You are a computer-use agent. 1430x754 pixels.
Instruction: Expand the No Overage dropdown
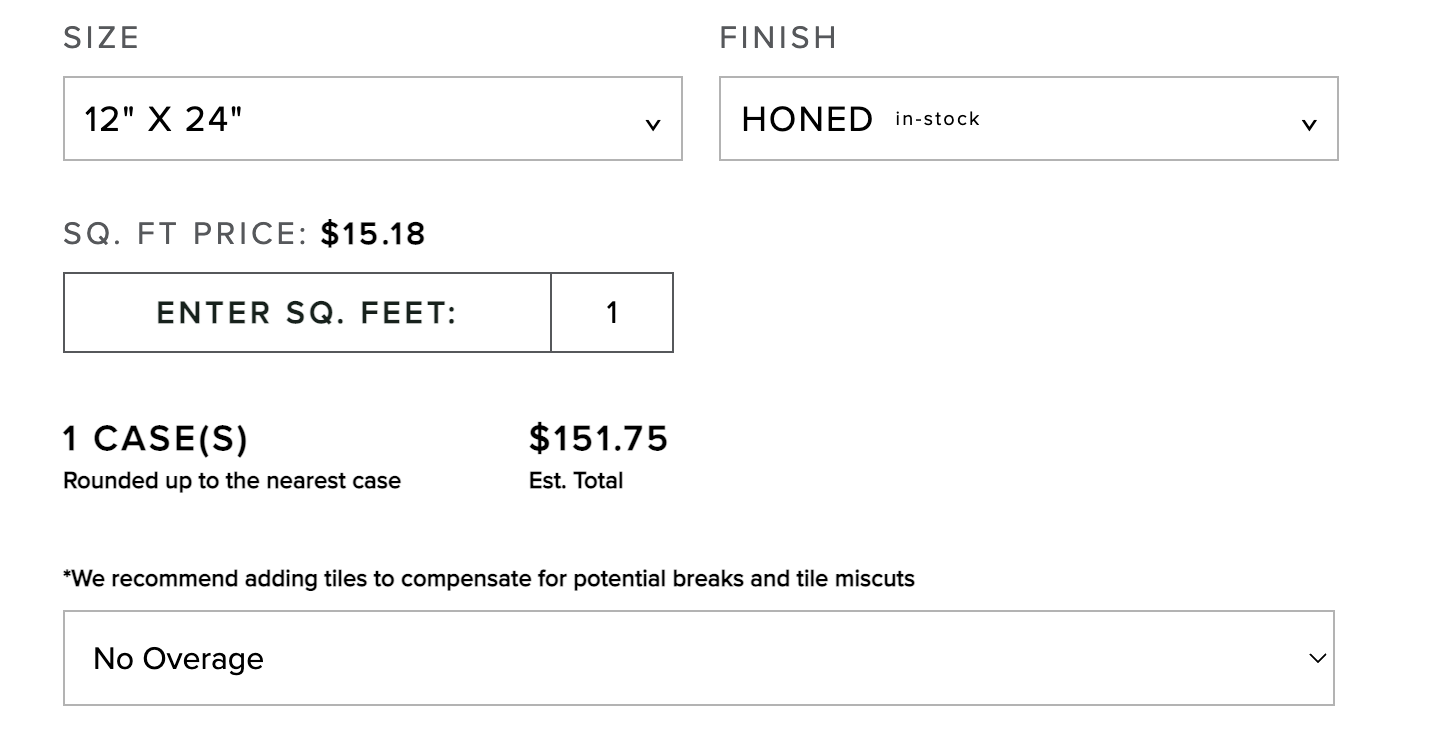pos(698,658)
